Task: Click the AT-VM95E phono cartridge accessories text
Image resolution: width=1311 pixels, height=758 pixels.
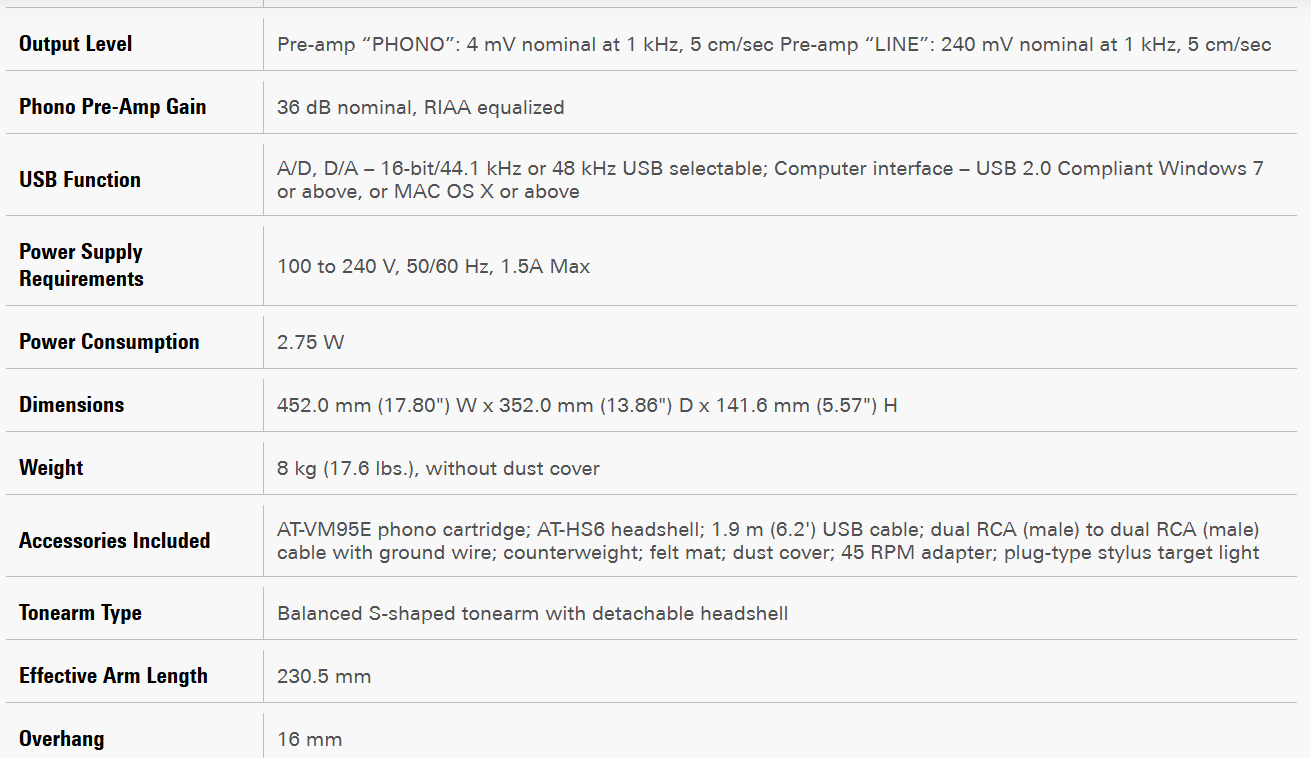Action: click(x=768, y=541)
